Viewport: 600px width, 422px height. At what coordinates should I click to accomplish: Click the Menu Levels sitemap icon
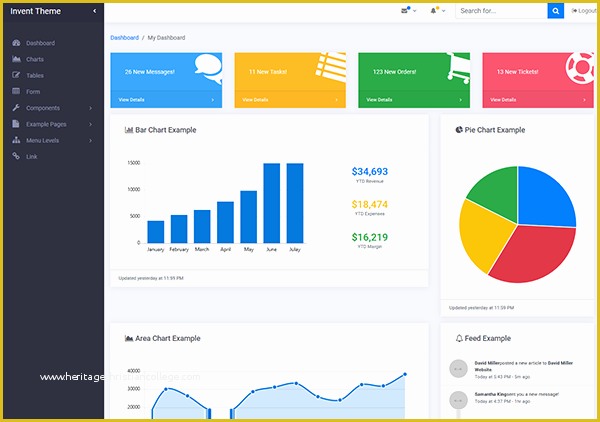(16, 140)
